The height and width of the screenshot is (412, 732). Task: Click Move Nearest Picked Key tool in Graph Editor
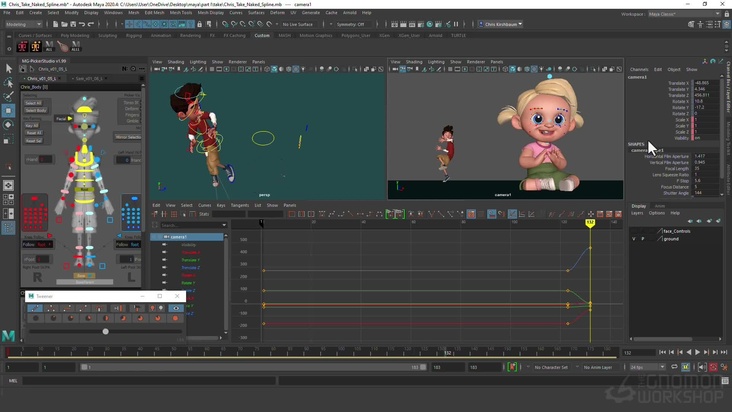155,214
